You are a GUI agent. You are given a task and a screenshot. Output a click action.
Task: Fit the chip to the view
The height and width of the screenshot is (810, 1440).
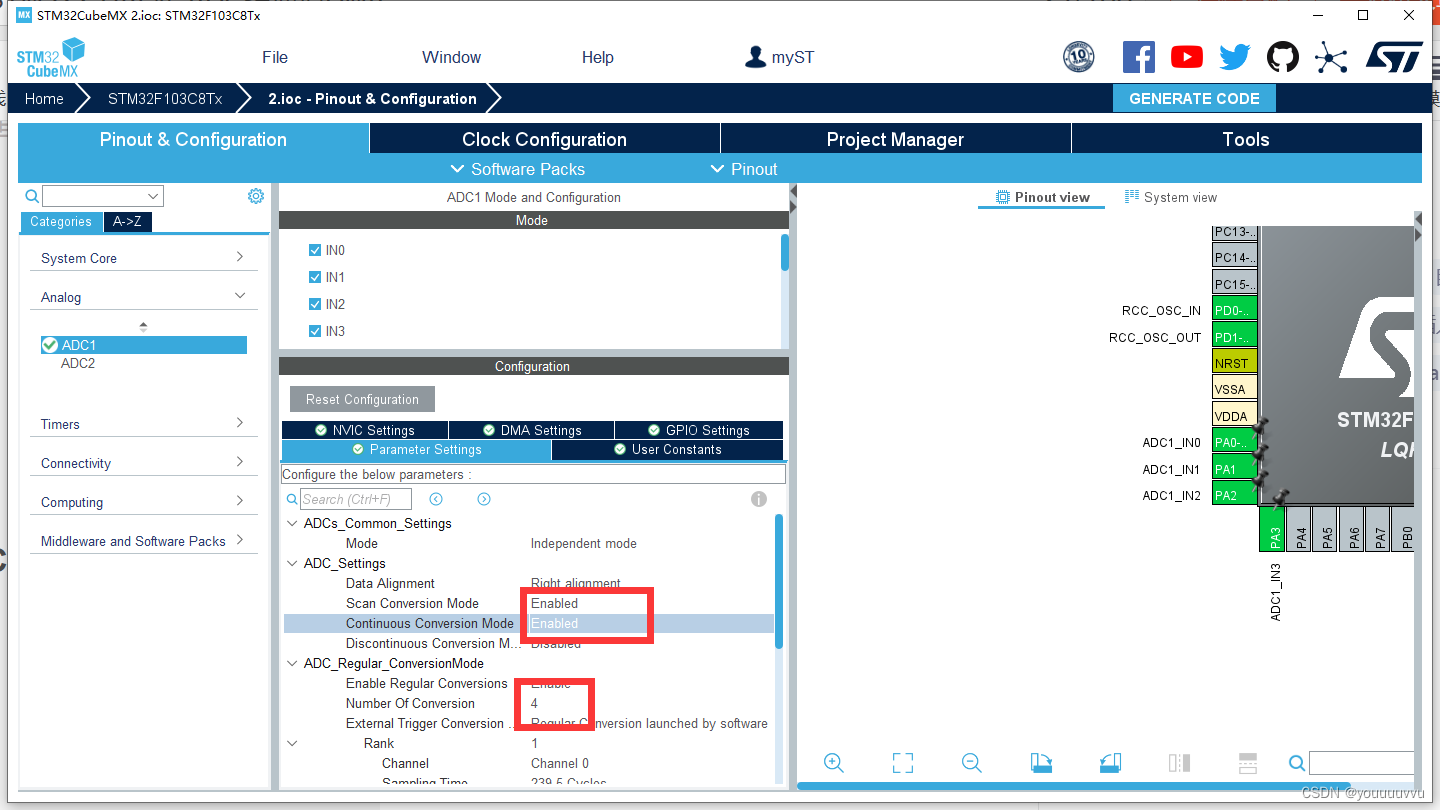pos(903,763)
